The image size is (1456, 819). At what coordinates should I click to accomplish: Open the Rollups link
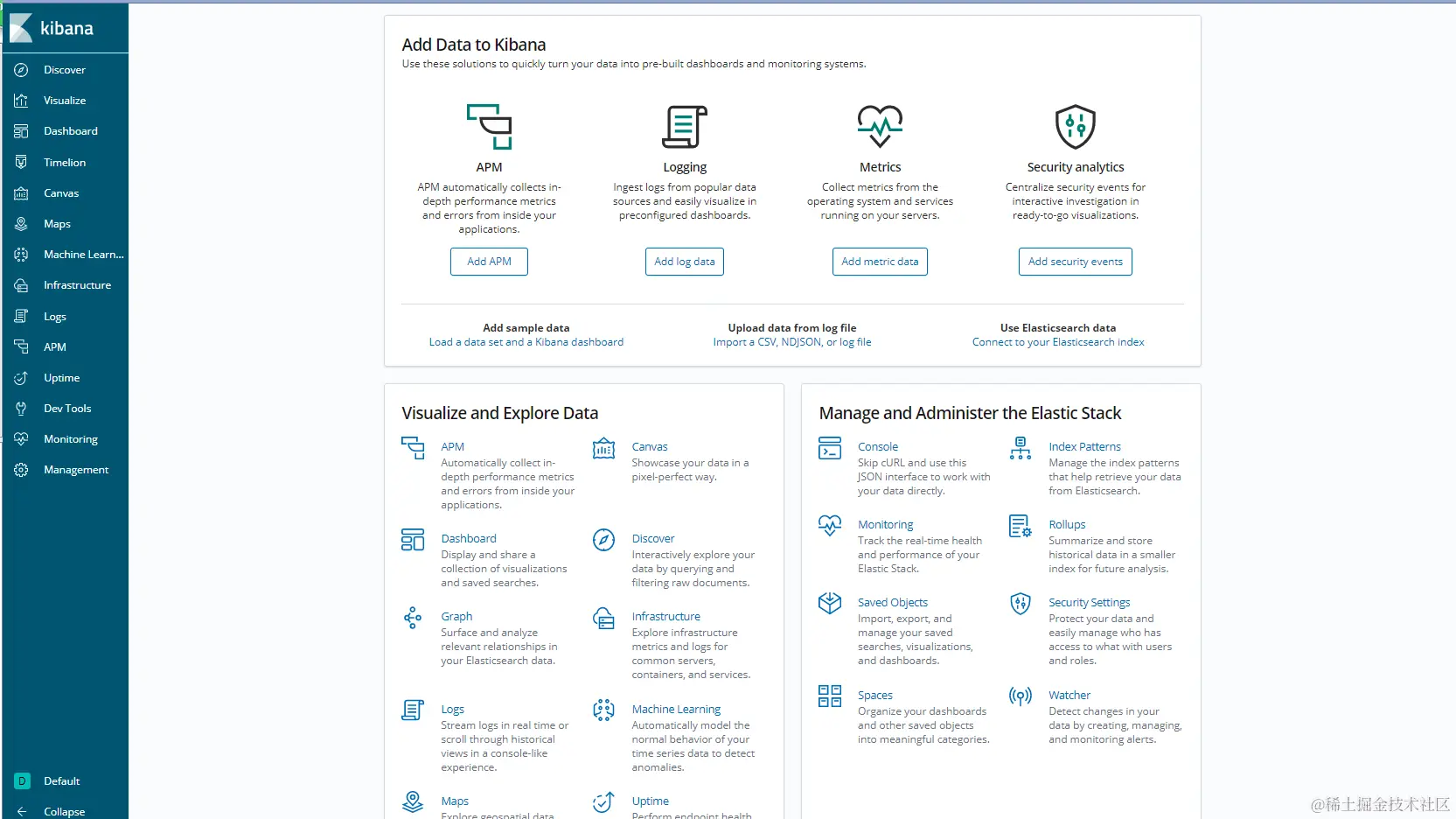(1067, 525)
